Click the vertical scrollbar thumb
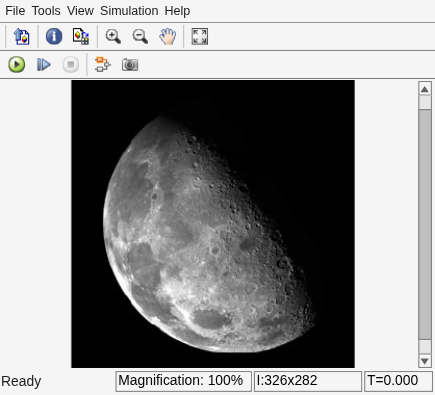The height and width of the screenshot is (395, 435). 425,224
